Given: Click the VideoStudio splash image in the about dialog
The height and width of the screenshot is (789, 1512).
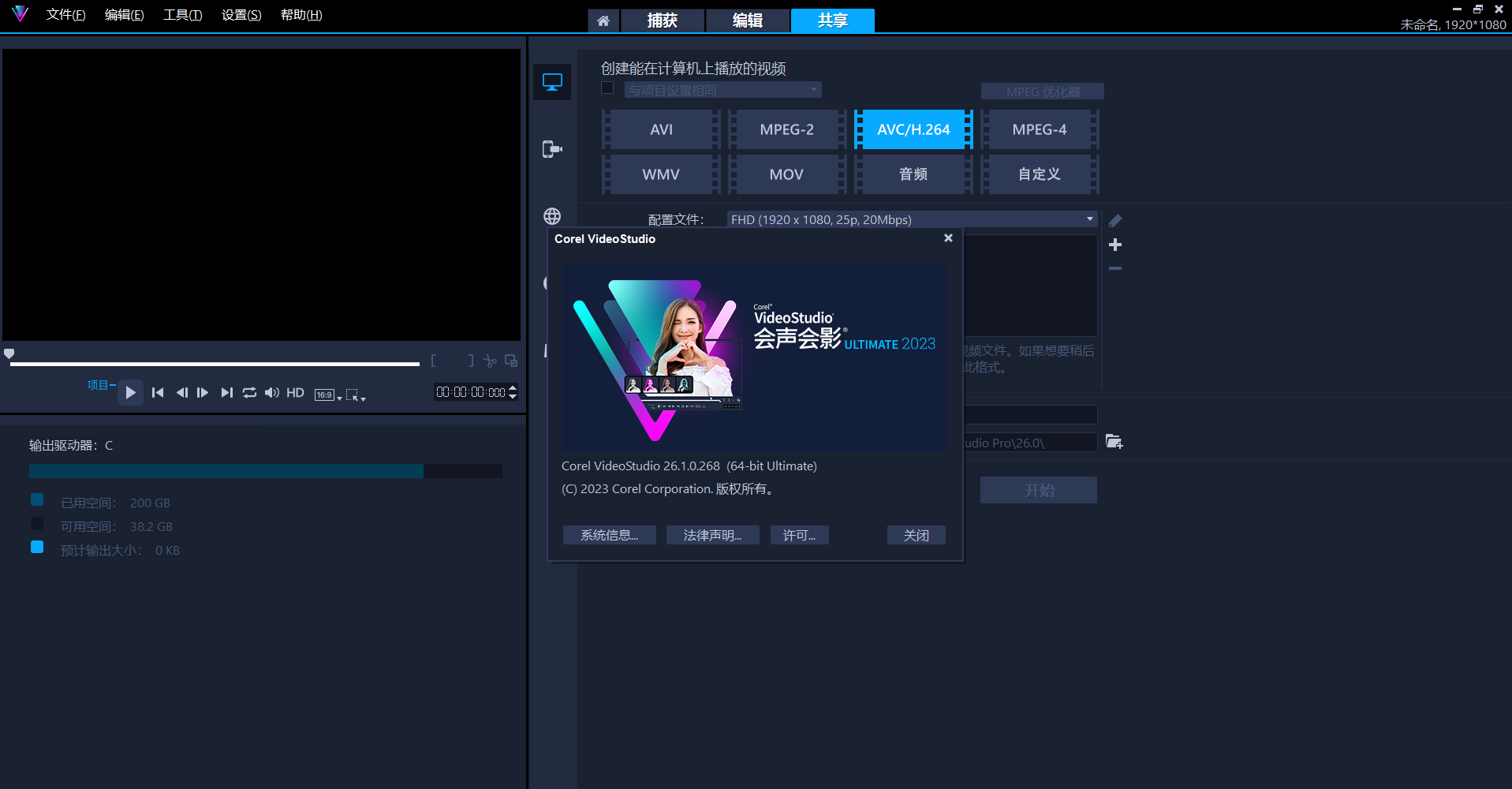Looking at the screenshot, I should click(754, 358).
